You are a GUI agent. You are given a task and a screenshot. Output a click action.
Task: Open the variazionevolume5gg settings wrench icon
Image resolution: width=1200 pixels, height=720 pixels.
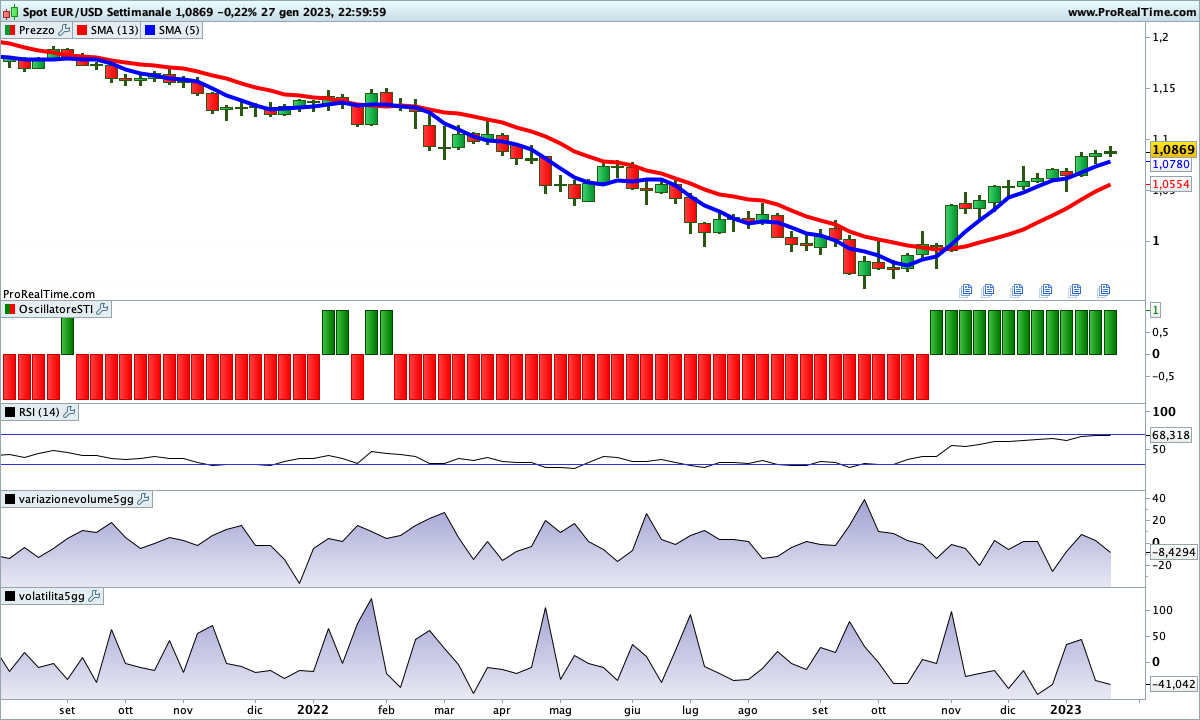click(143, 499)
